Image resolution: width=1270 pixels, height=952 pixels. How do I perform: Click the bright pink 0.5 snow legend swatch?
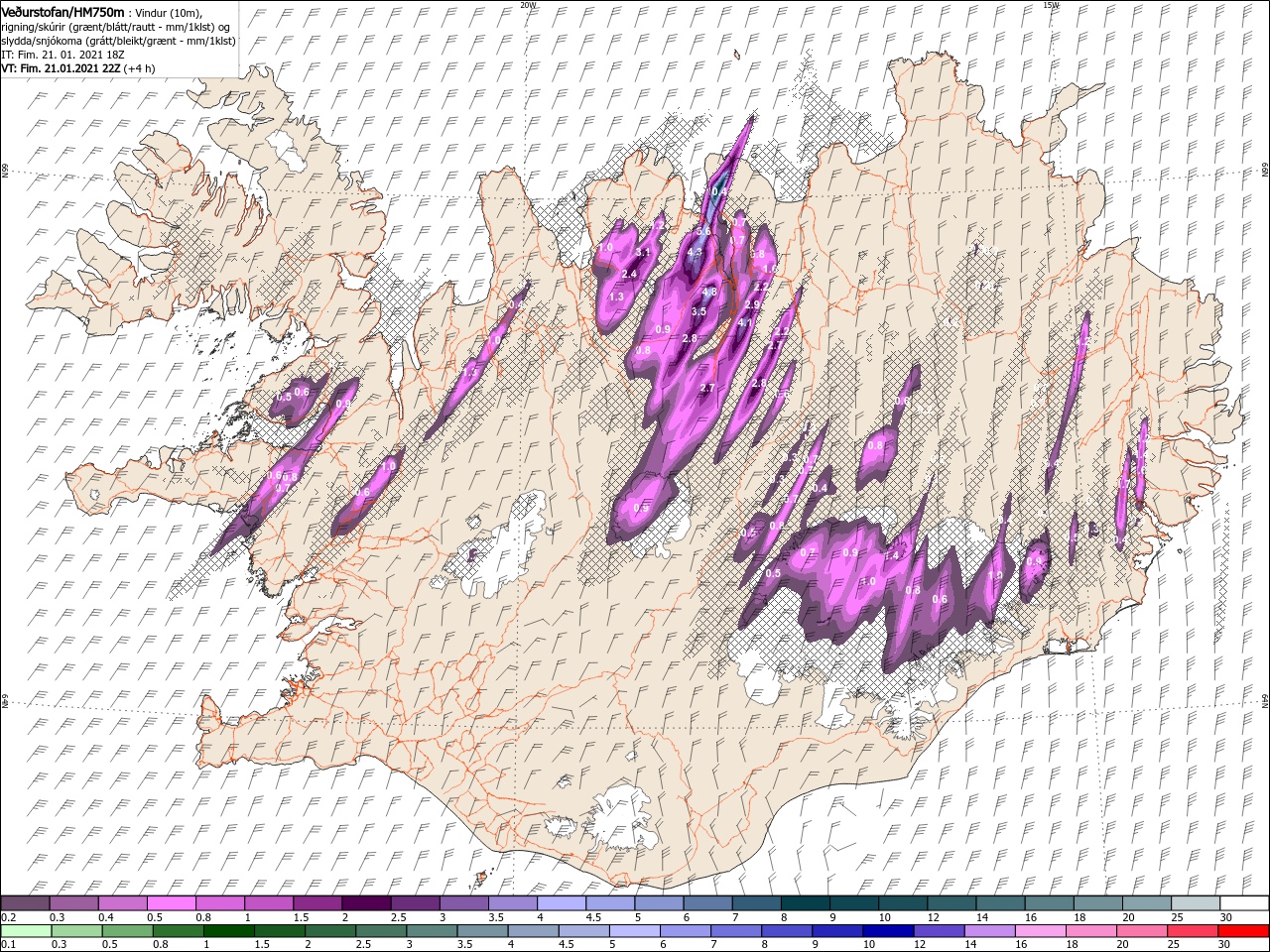click(171, 903)
